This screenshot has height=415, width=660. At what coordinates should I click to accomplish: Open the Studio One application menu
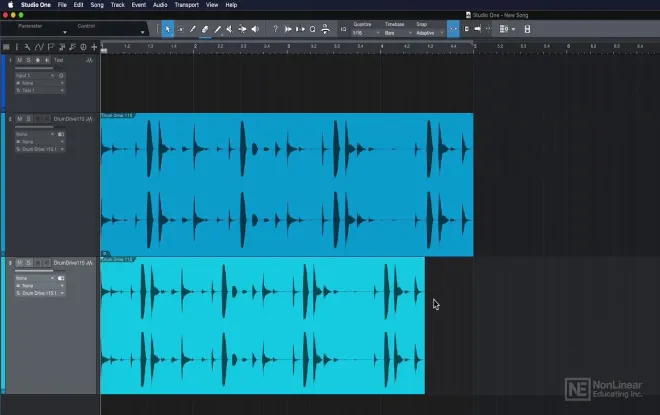(x=36, y=5)
